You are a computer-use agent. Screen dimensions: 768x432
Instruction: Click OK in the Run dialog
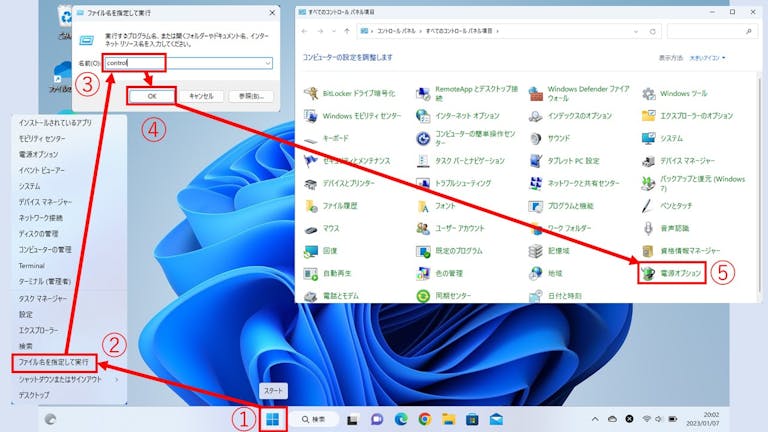[152, 96]
